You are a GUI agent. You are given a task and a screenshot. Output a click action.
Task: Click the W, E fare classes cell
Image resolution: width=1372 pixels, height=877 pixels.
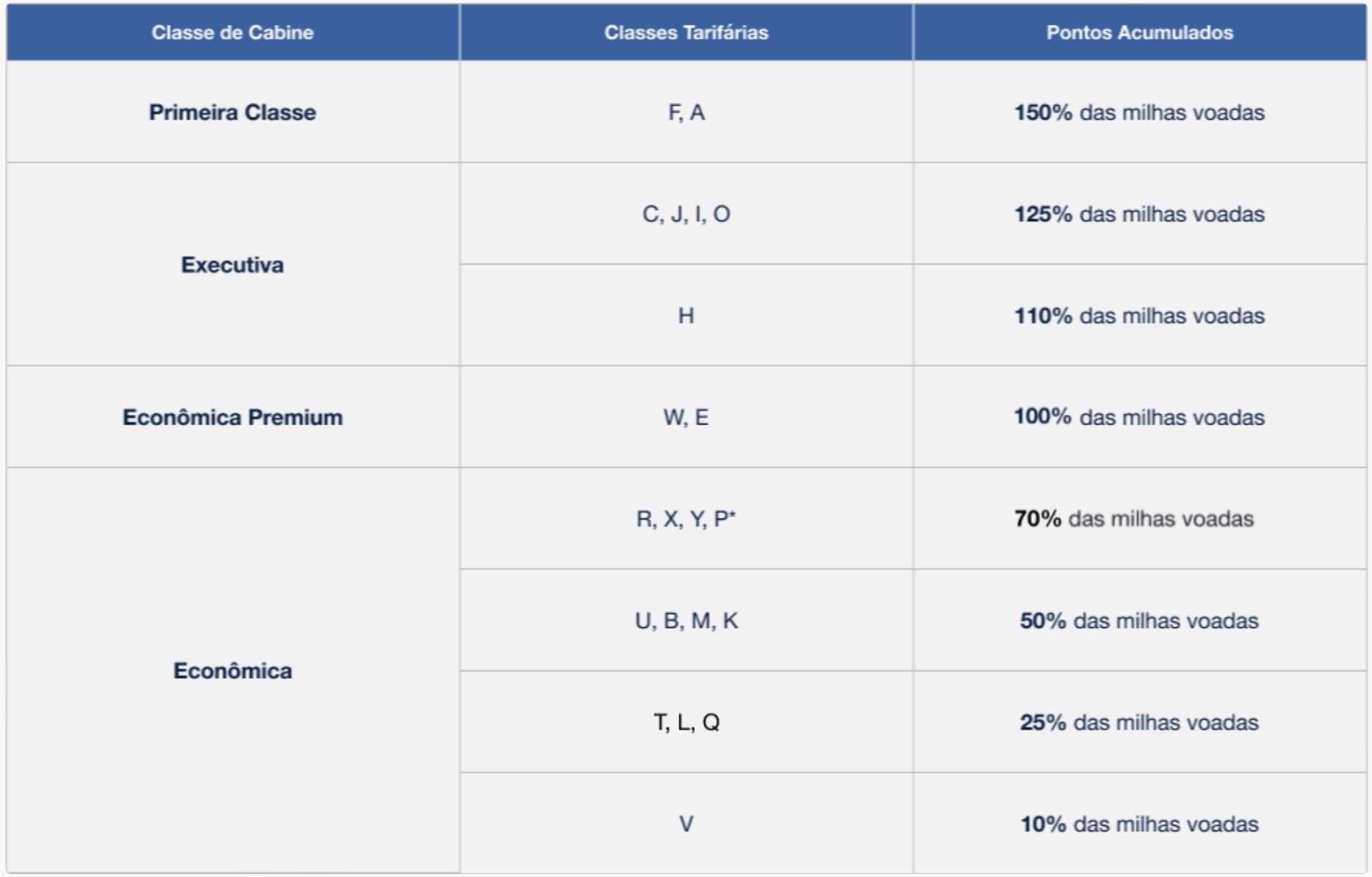pos(686,417)
